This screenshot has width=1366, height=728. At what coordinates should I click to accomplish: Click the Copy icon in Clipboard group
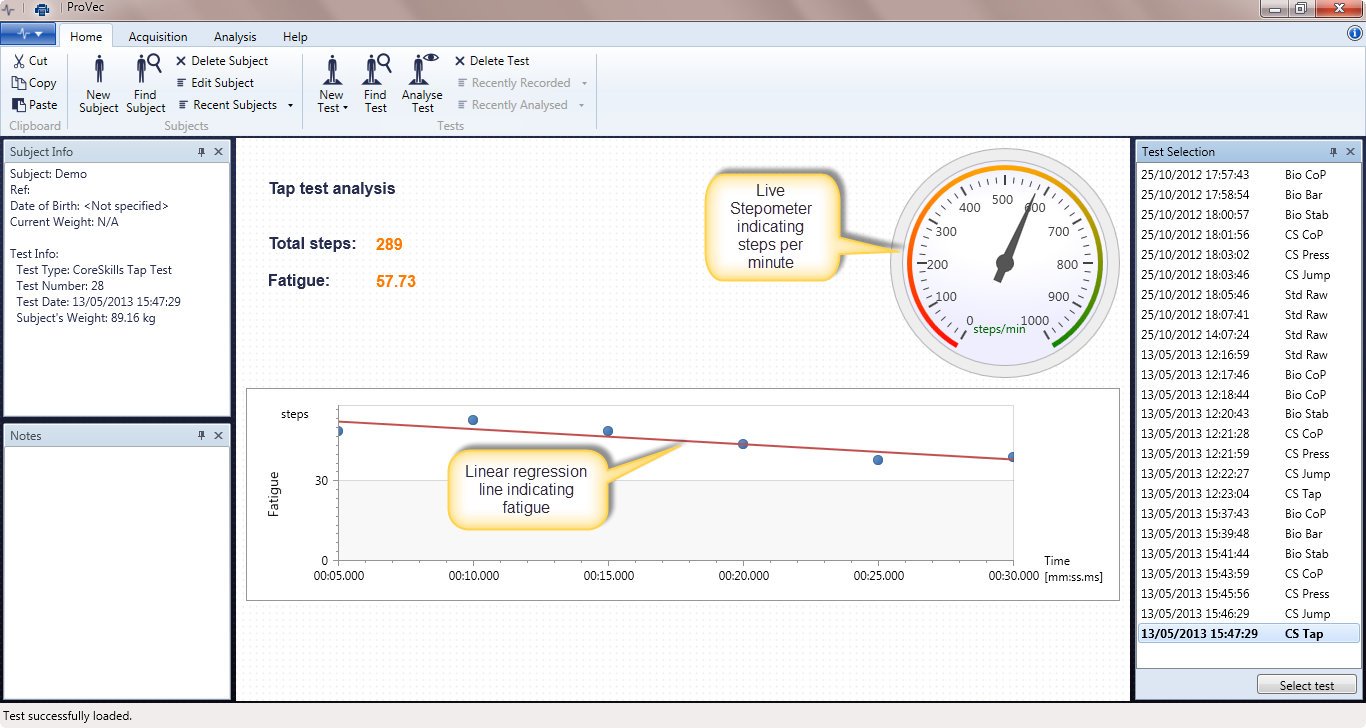(x=19, y=83)
